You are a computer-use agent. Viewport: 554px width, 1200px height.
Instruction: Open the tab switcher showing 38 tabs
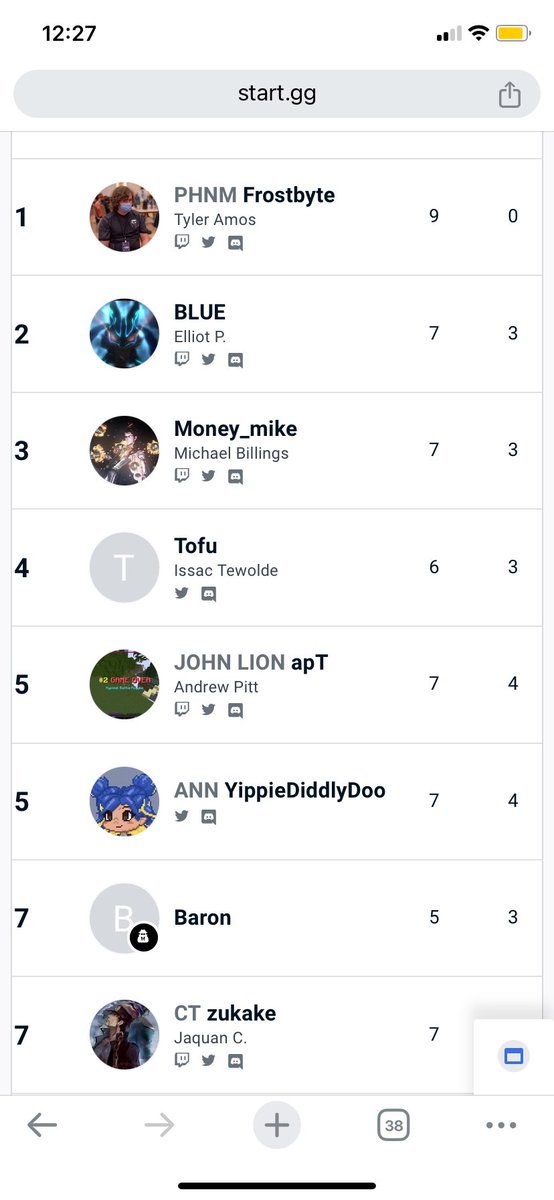pyautogui.click(x=394, y=1125)
